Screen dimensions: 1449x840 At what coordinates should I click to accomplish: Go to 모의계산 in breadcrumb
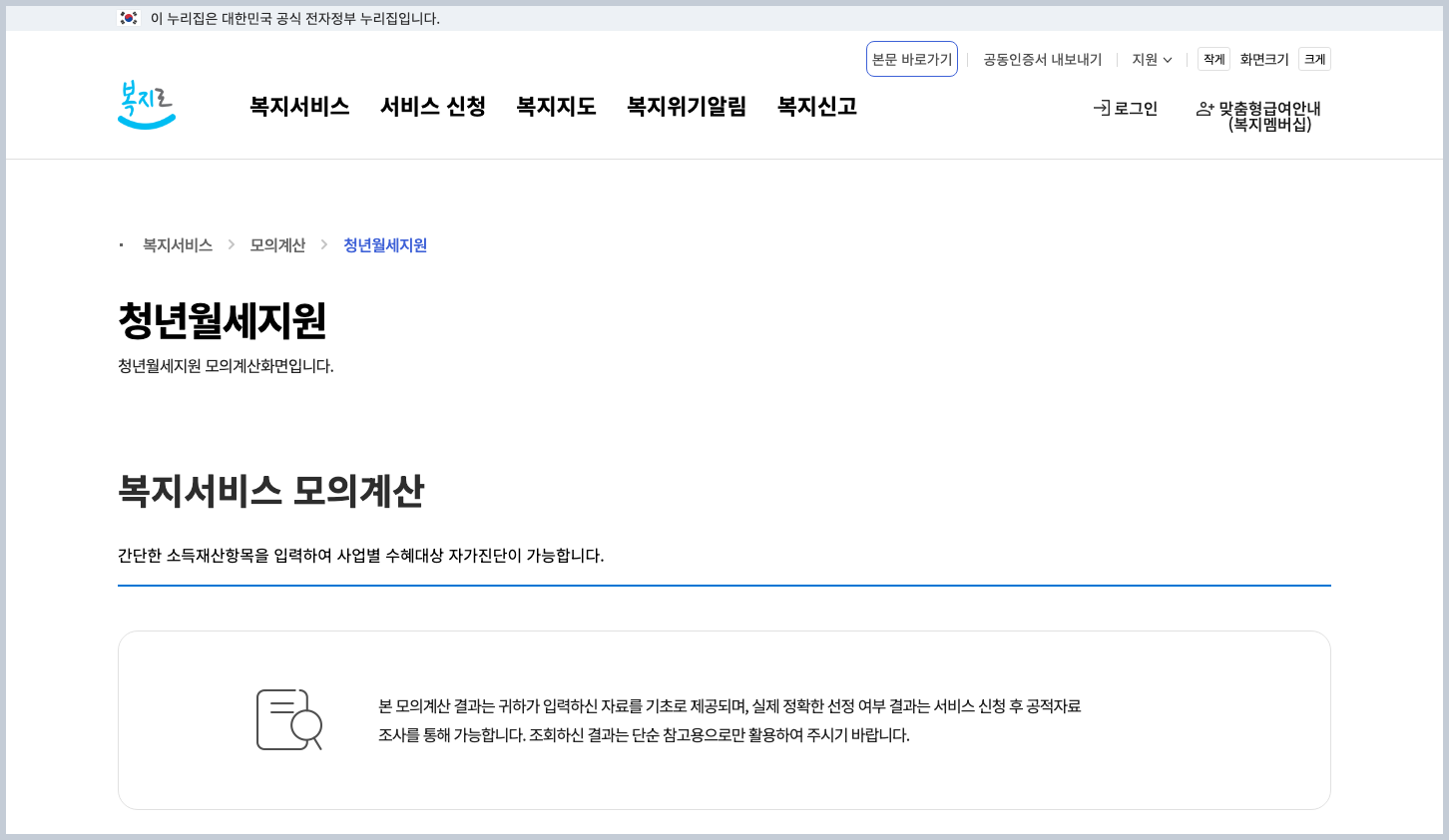[x=277, y=245]
